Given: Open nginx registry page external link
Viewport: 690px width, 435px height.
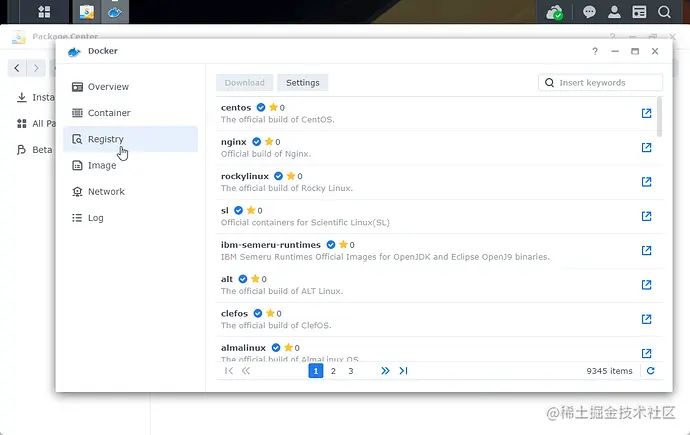Looking at the screenshot, I should click(646, 147).
